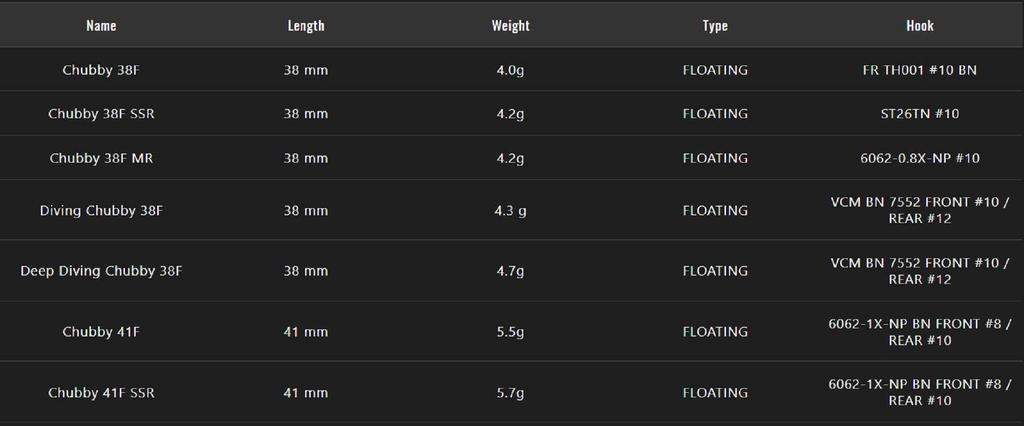Click the 41 mm length for Chubby 41F SSR
The height and width of the screenshot is (426, 1024).
point(306,393)
